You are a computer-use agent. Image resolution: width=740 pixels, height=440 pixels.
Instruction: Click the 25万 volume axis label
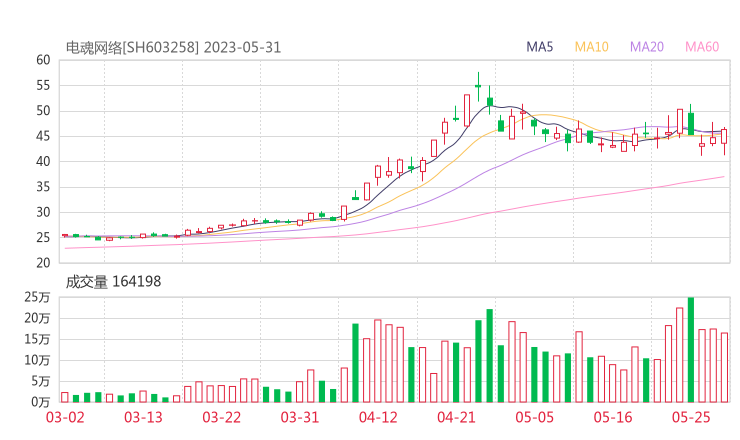point(37,297)
